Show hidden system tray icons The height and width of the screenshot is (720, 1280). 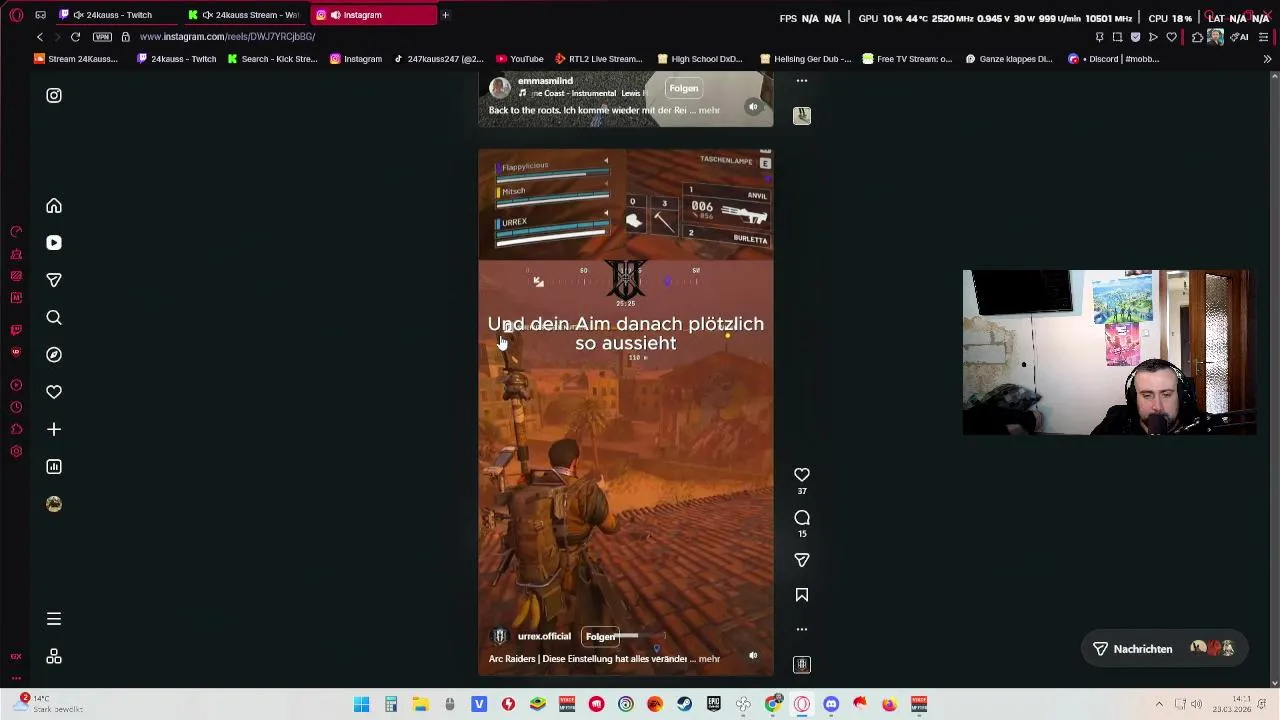pos(1159,704)
